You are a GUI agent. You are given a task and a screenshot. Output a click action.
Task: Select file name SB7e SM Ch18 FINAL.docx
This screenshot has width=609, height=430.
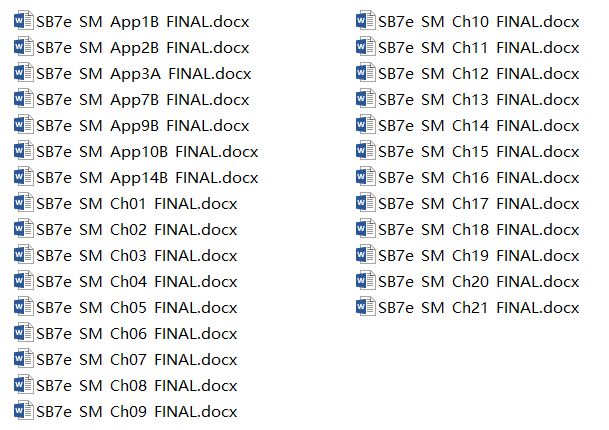(x=479, y=230)
